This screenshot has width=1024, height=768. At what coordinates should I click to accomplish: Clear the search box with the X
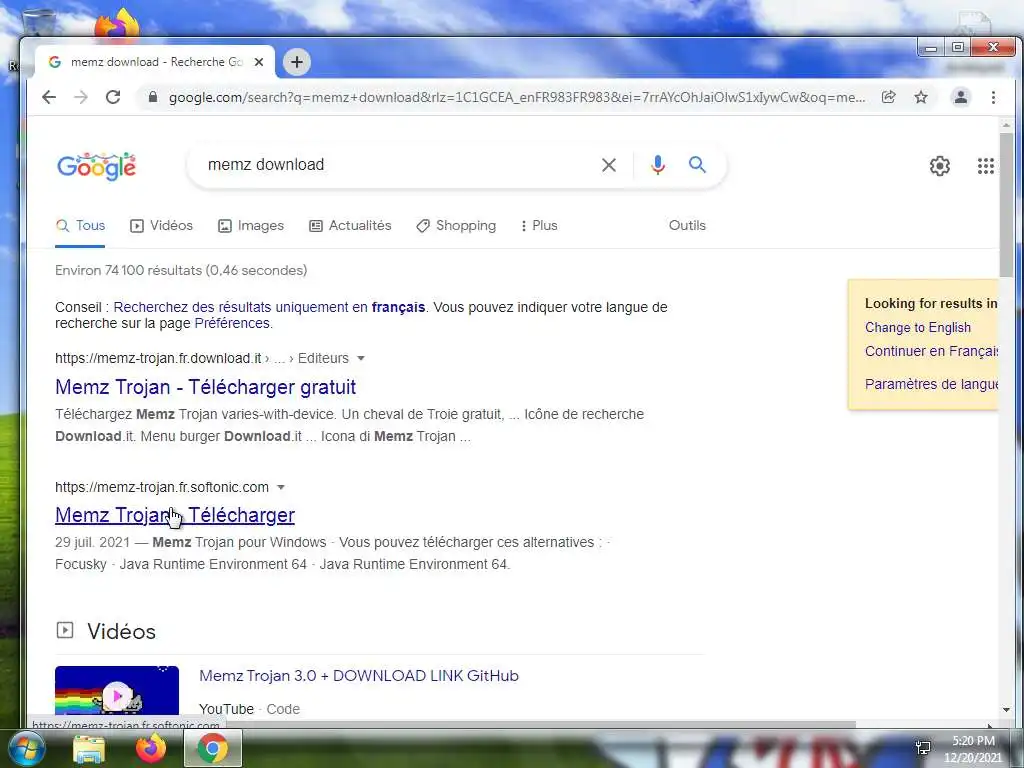tap(609, 165)
